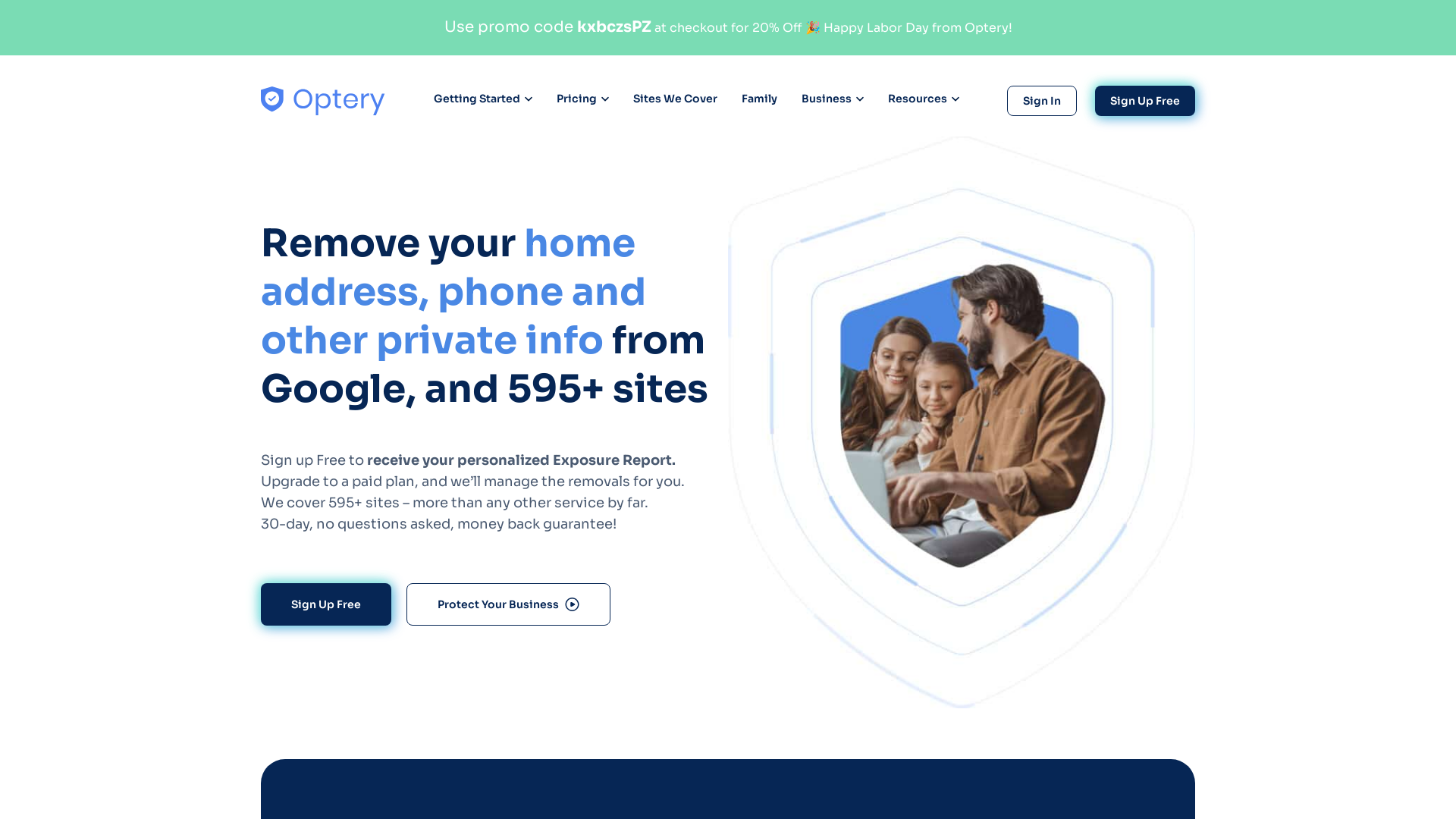
Task: Select the Family menu item
Action: click(759, 98)
